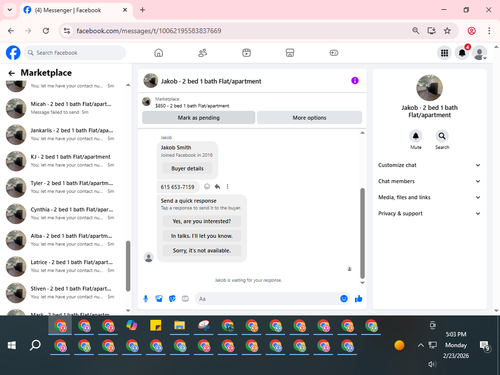Open Sticky Notes from taskbar
The height and width of the screenshot is (375, 500).
coord(156,326)
